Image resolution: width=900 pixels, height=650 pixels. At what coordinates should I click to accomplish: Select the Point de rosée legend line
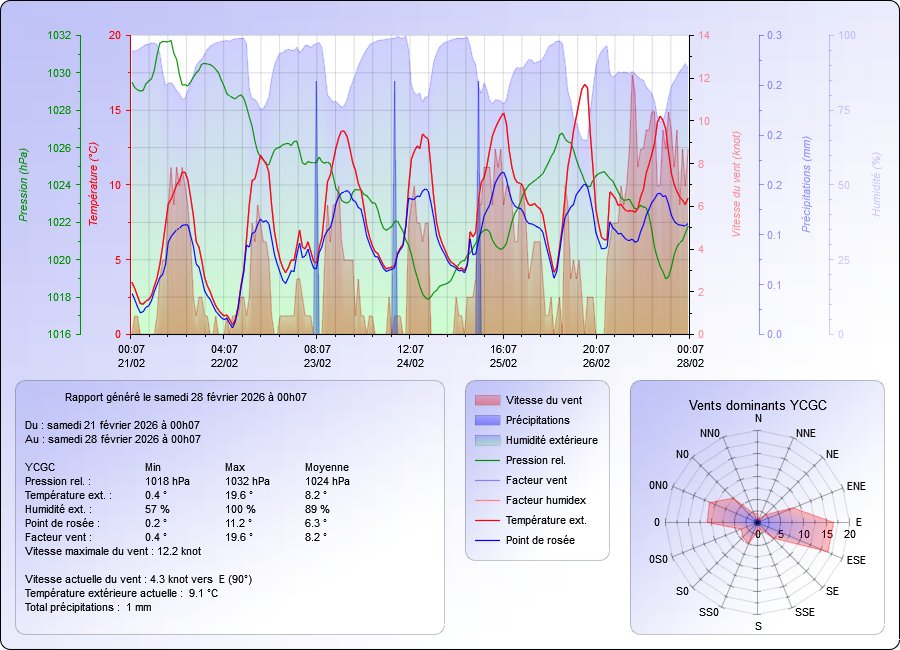[x=486, y=540]
